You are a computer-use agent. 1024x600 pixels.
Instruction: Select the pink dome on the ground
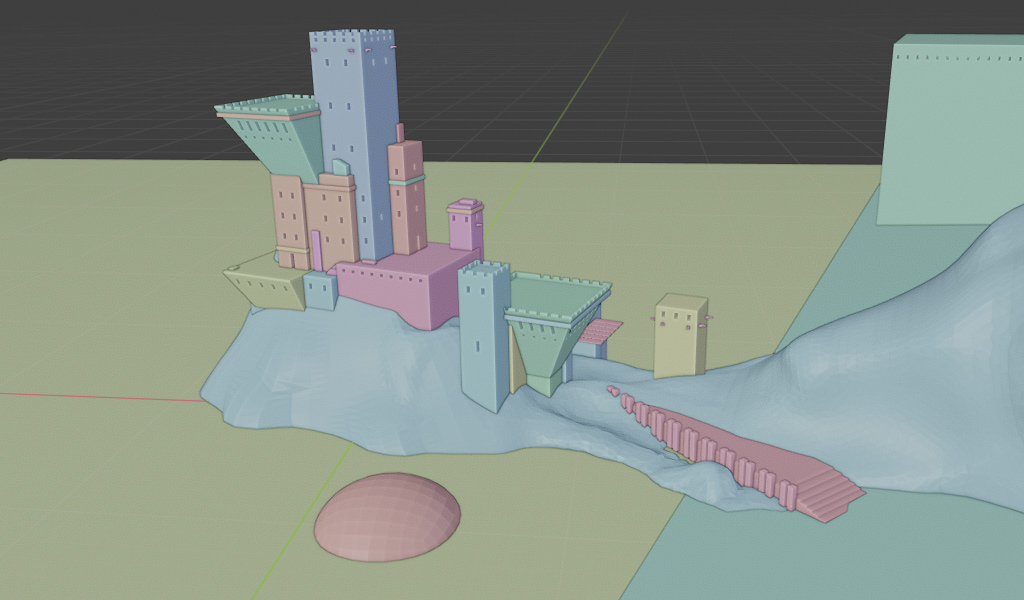[387, 517]
